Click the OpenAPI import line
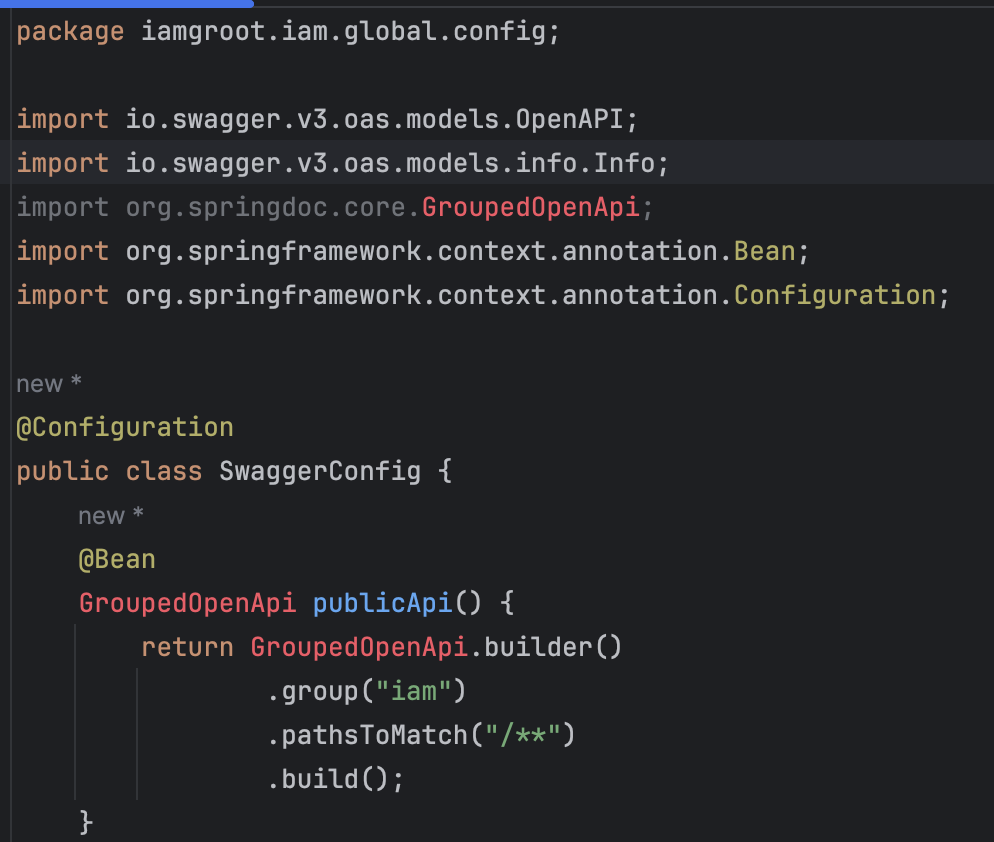Image resolution: width=994 pixels, height=842 pixels. click(x=327, y=119)
